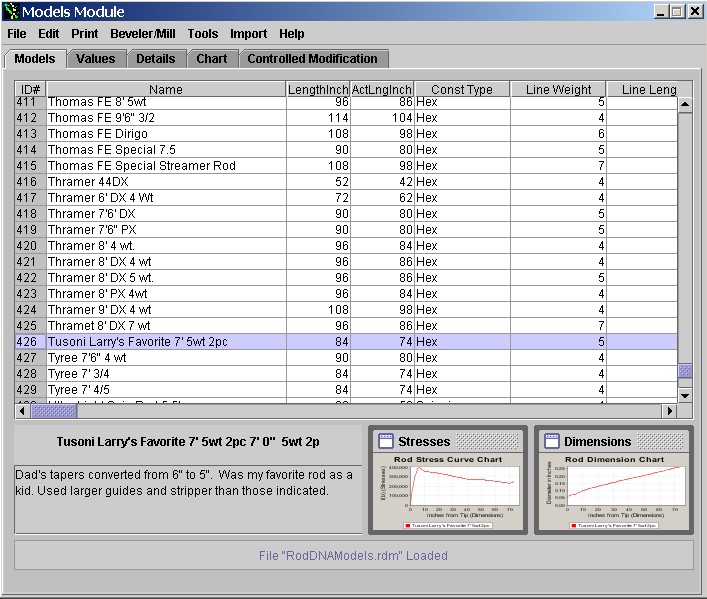The width and height of the screenshot is (707, 599).
Task: Click the Line Weight column header
Action: pyautogui.click(x=558, y=90)
